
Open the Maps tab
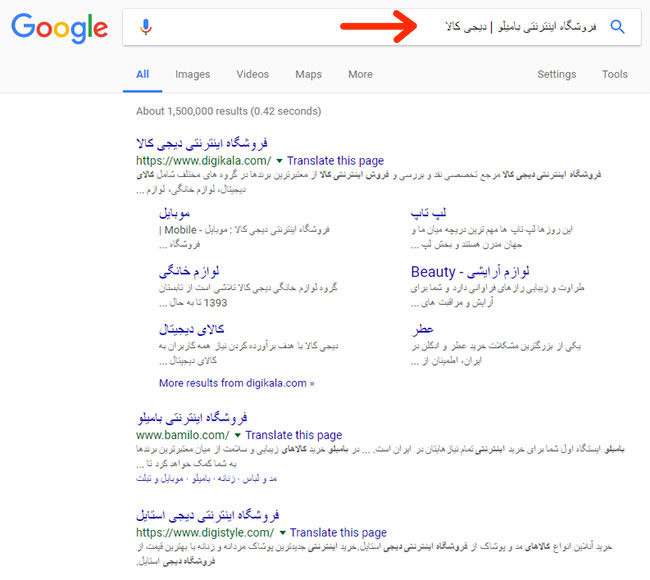click(x=308, y=74)
